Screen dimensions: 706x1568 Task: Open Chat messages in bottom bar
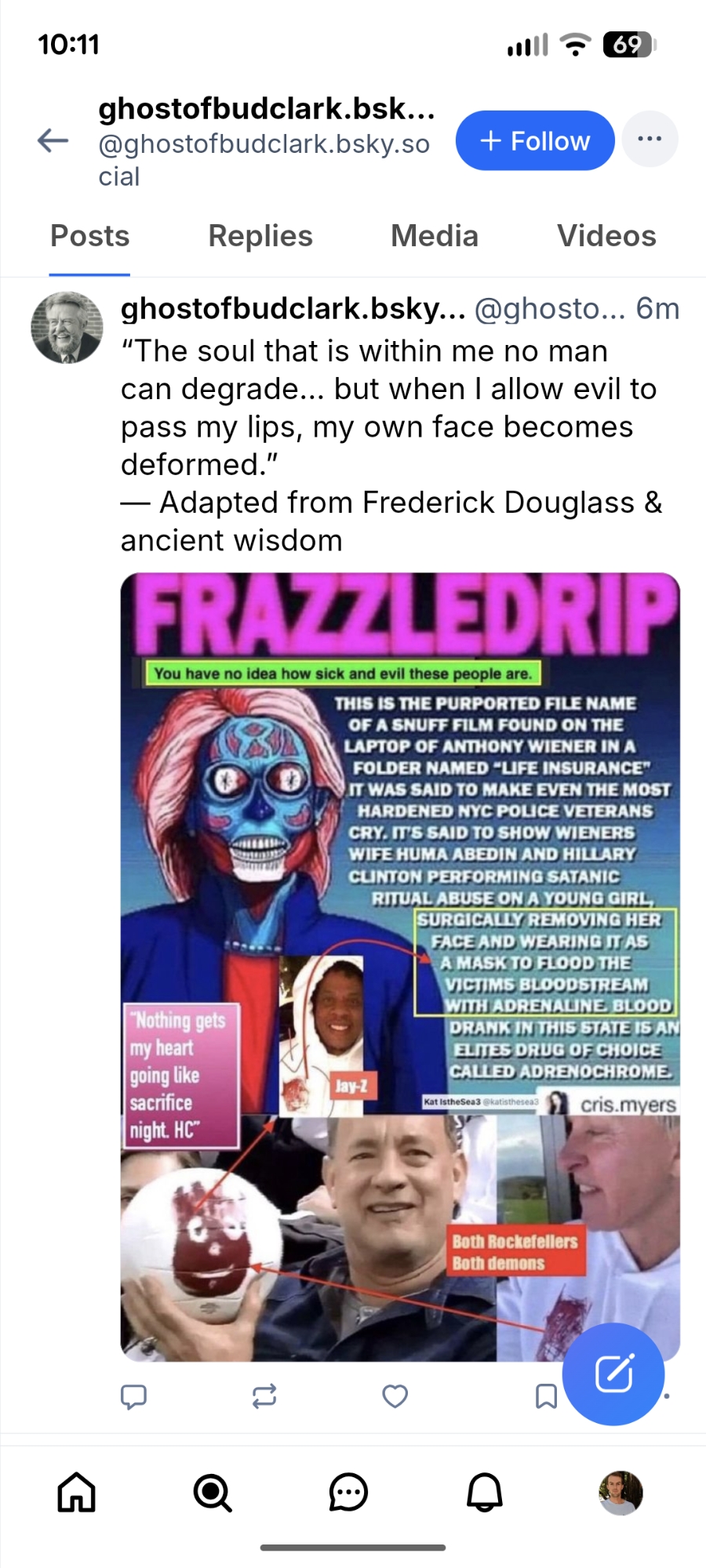[x=348, y=1492]
